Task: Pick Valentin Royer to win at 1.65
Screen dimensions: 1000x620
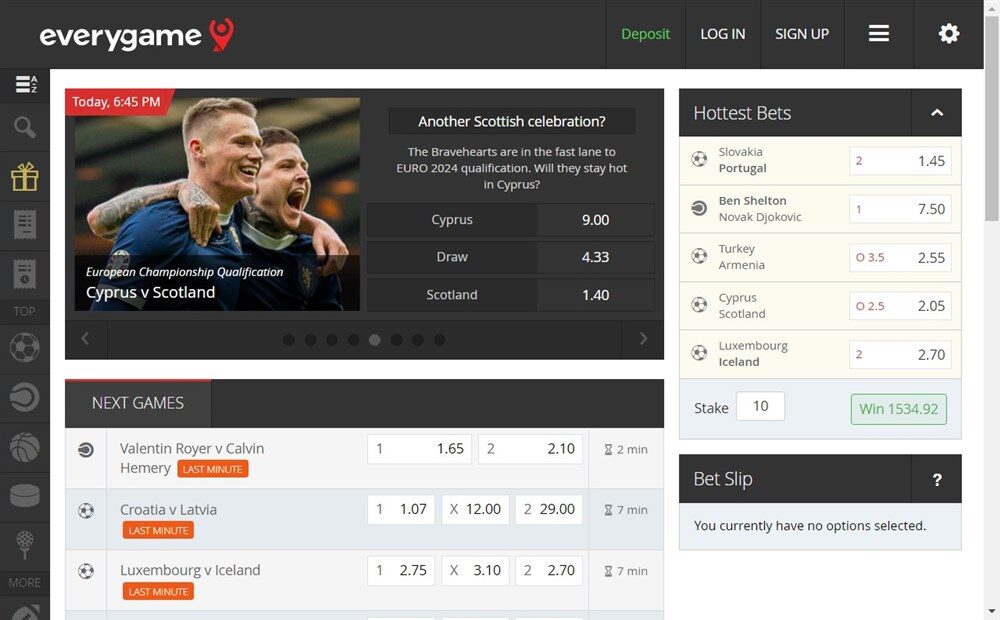Action: [420, 449]
